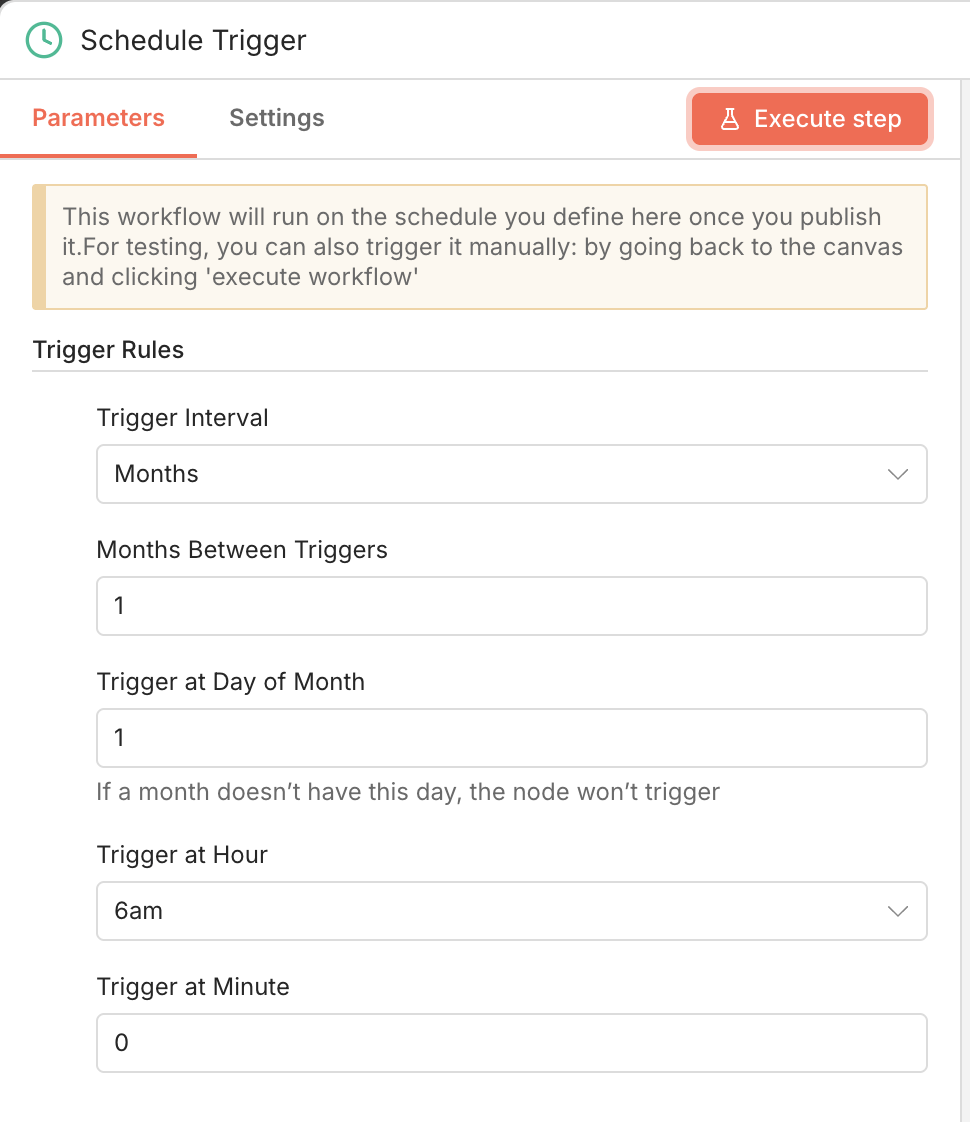The image size is (970, 1122).
Task: Click the chevron arrow in Trigger Interval field
Action: click(x=898, y=474)
